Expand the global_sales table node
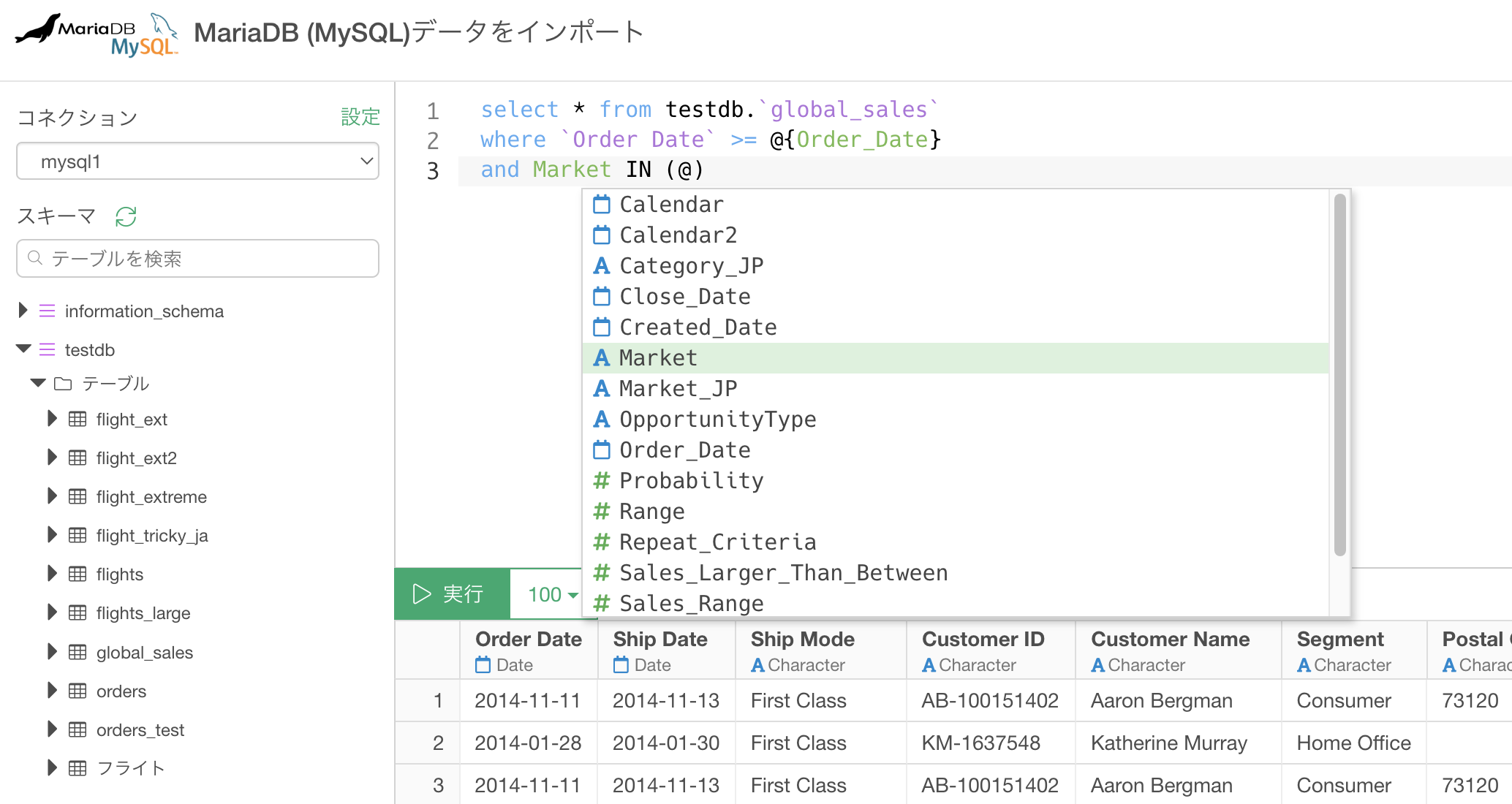 [x=52, y=652]
